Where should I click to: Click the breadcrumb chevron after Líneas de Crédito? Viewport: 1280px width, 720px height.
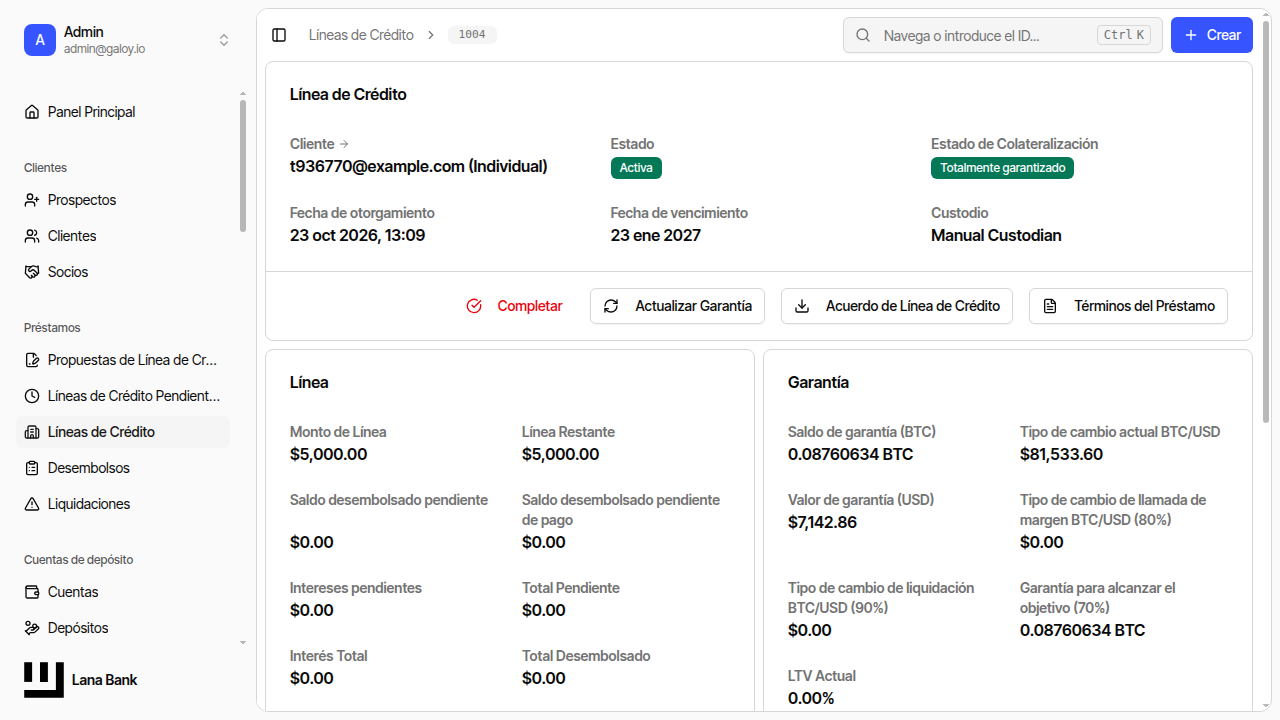coord(431,35)
